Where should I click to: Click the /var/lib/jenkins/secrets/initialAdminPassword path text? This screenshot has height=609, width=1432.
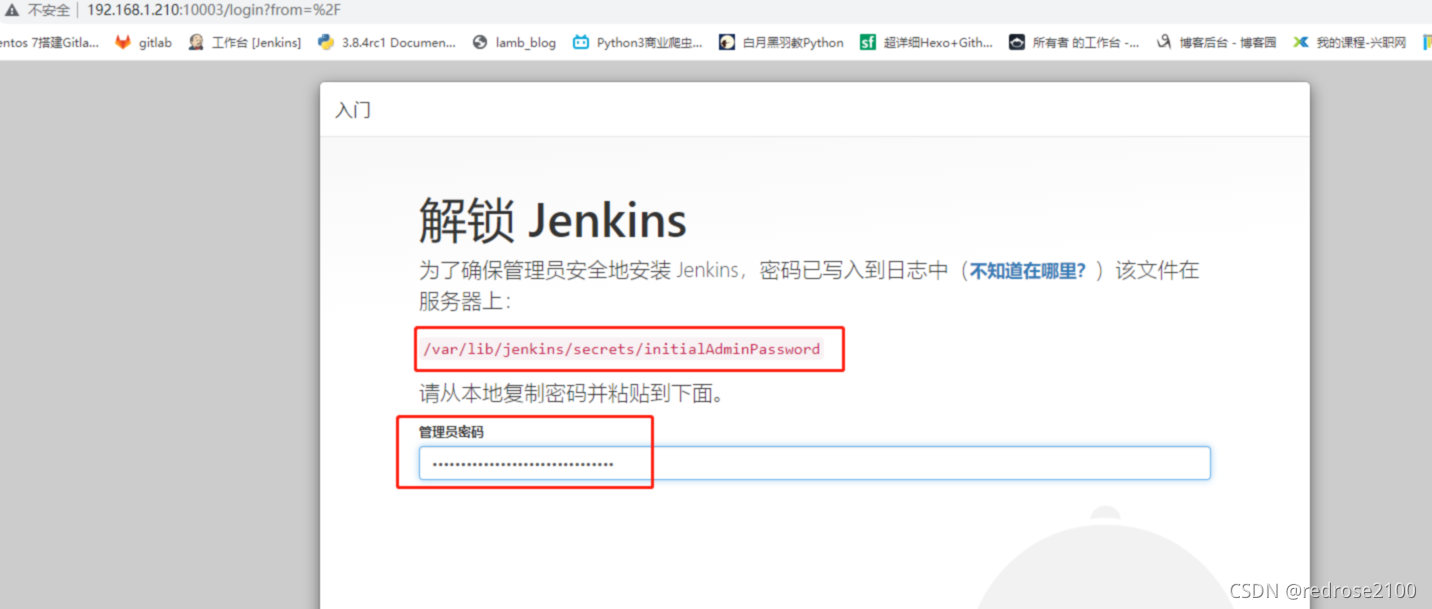[621, 349]
